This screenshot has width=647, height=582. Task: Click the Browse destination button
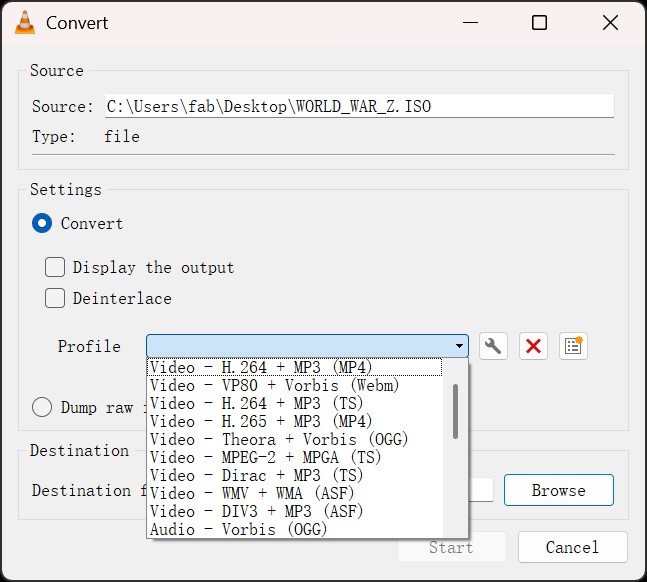pos(559,490)
